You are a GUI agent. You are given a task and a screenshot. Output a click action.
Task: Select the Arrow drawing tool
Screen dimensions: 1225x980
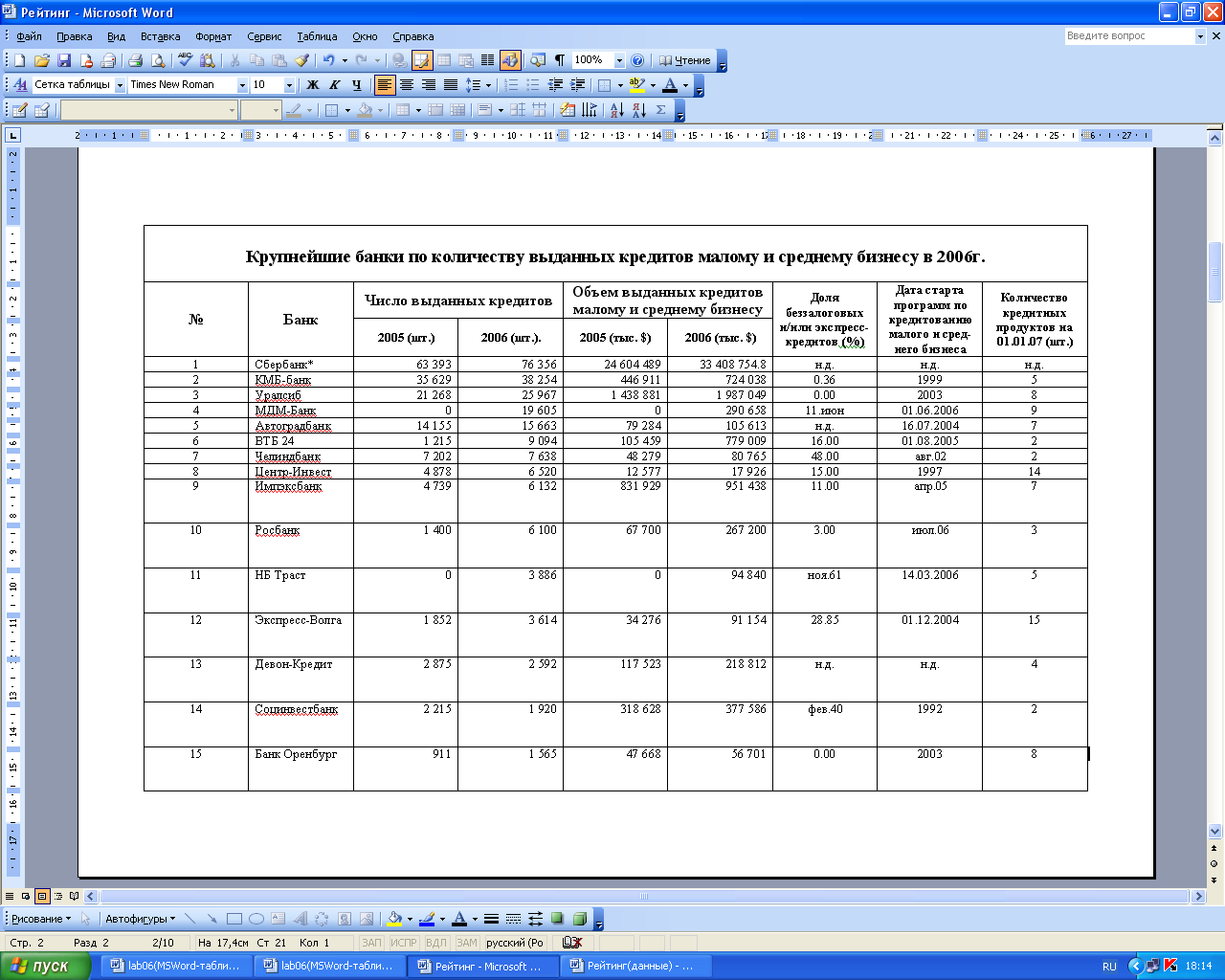[212, 919]
